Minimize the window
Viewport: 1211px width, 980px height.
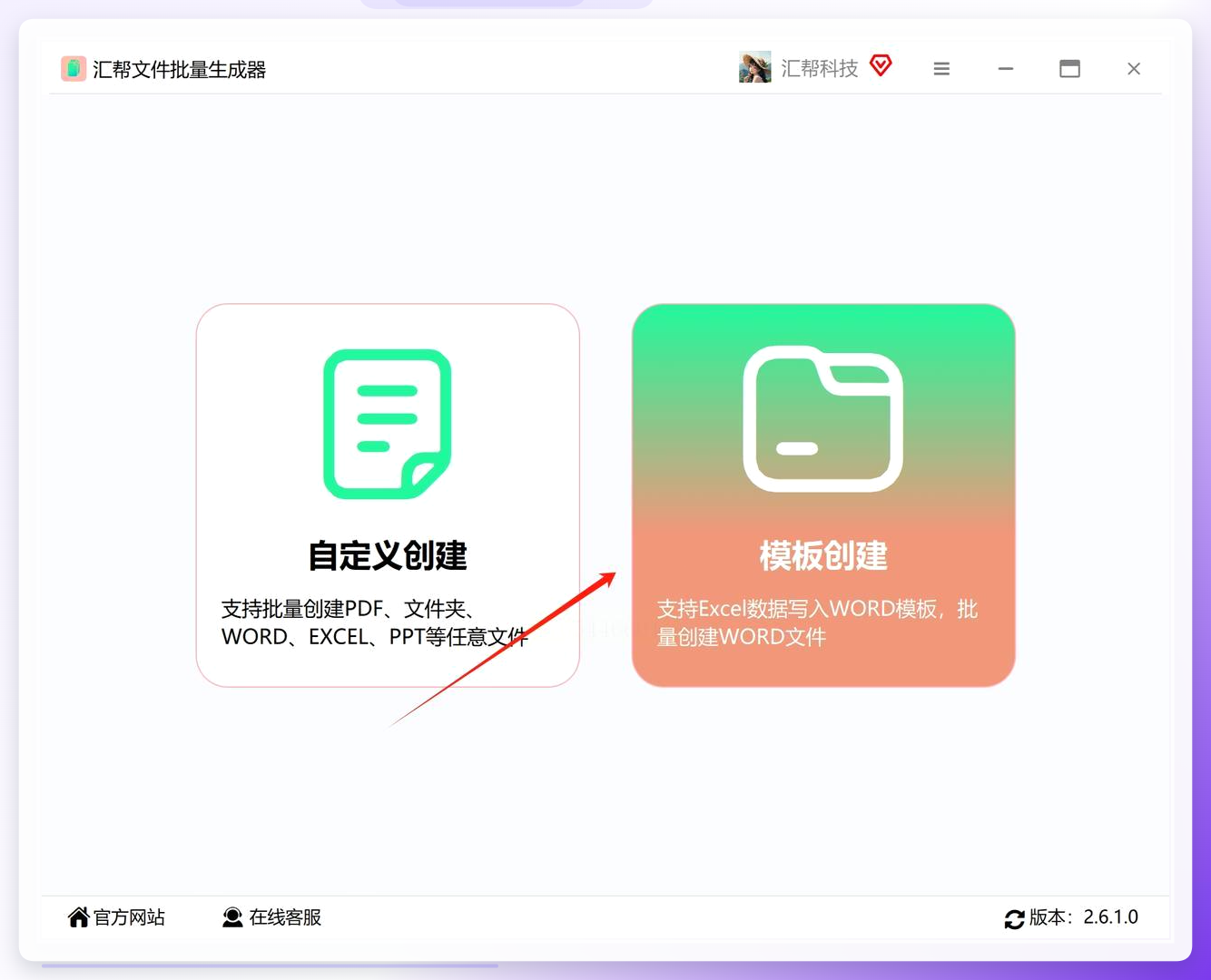[x=1006, y=69]
